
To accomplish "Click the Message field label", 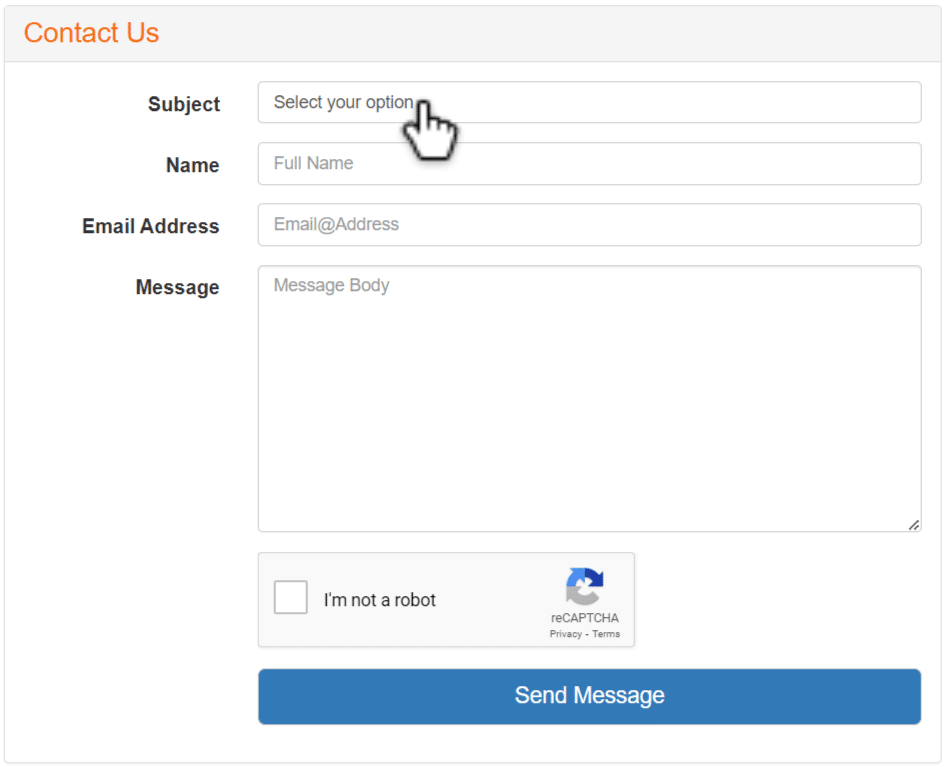I will [177, 287].
